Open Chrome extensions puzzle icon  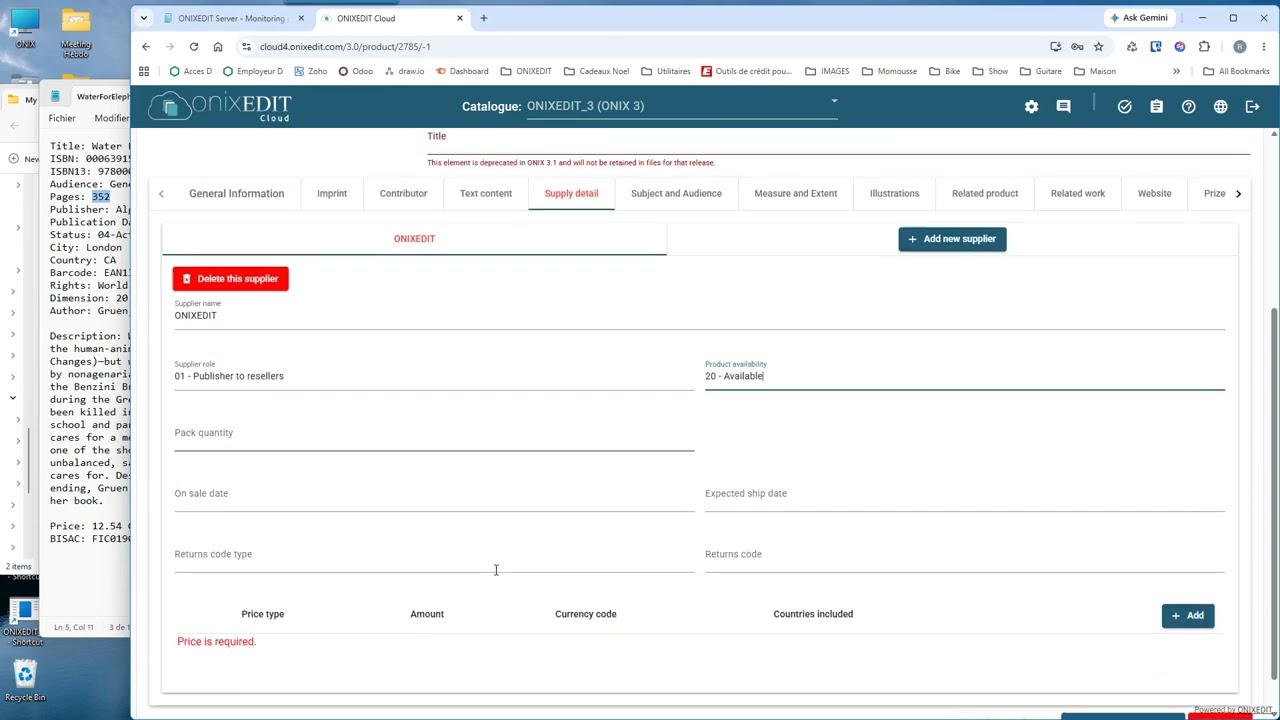tap(1204, 46)
